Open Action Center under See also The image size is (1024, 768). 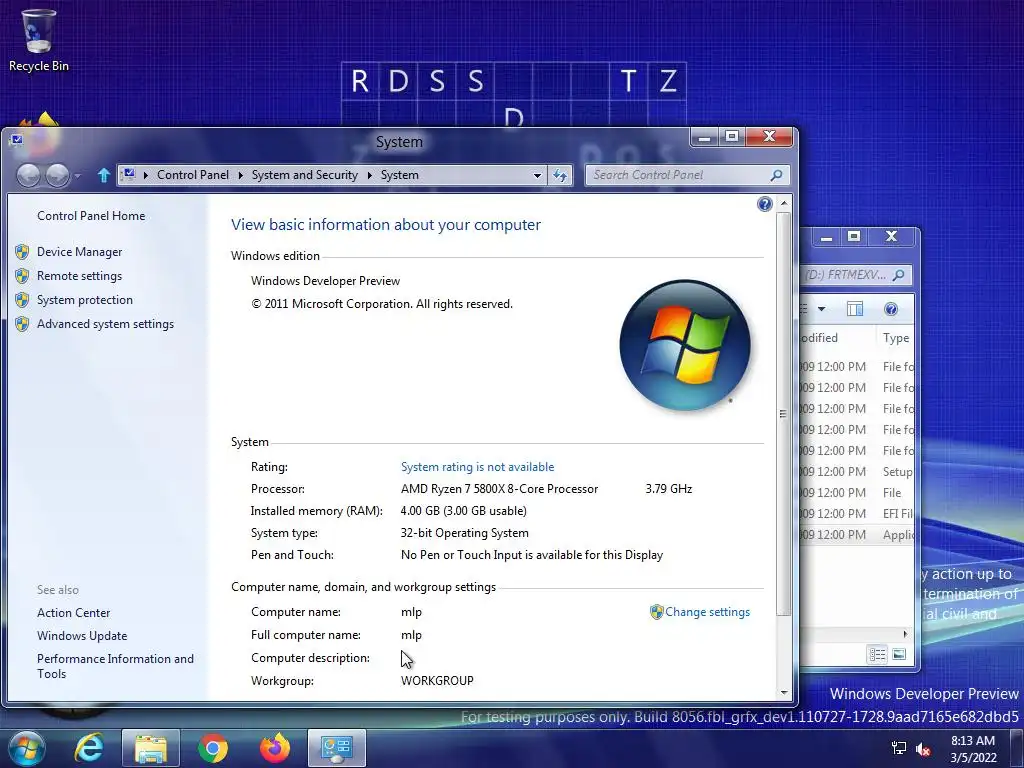[73, 613]
